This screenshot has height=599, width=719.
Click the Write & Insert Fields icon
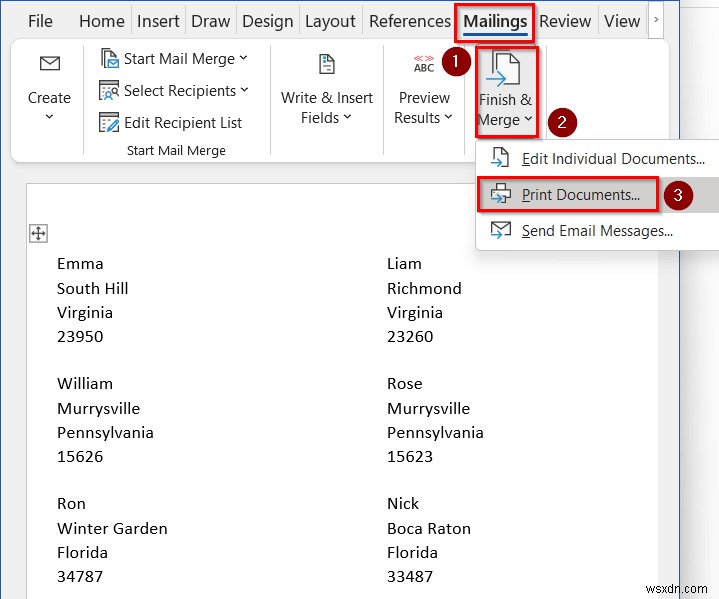click(x=327, y=64)
